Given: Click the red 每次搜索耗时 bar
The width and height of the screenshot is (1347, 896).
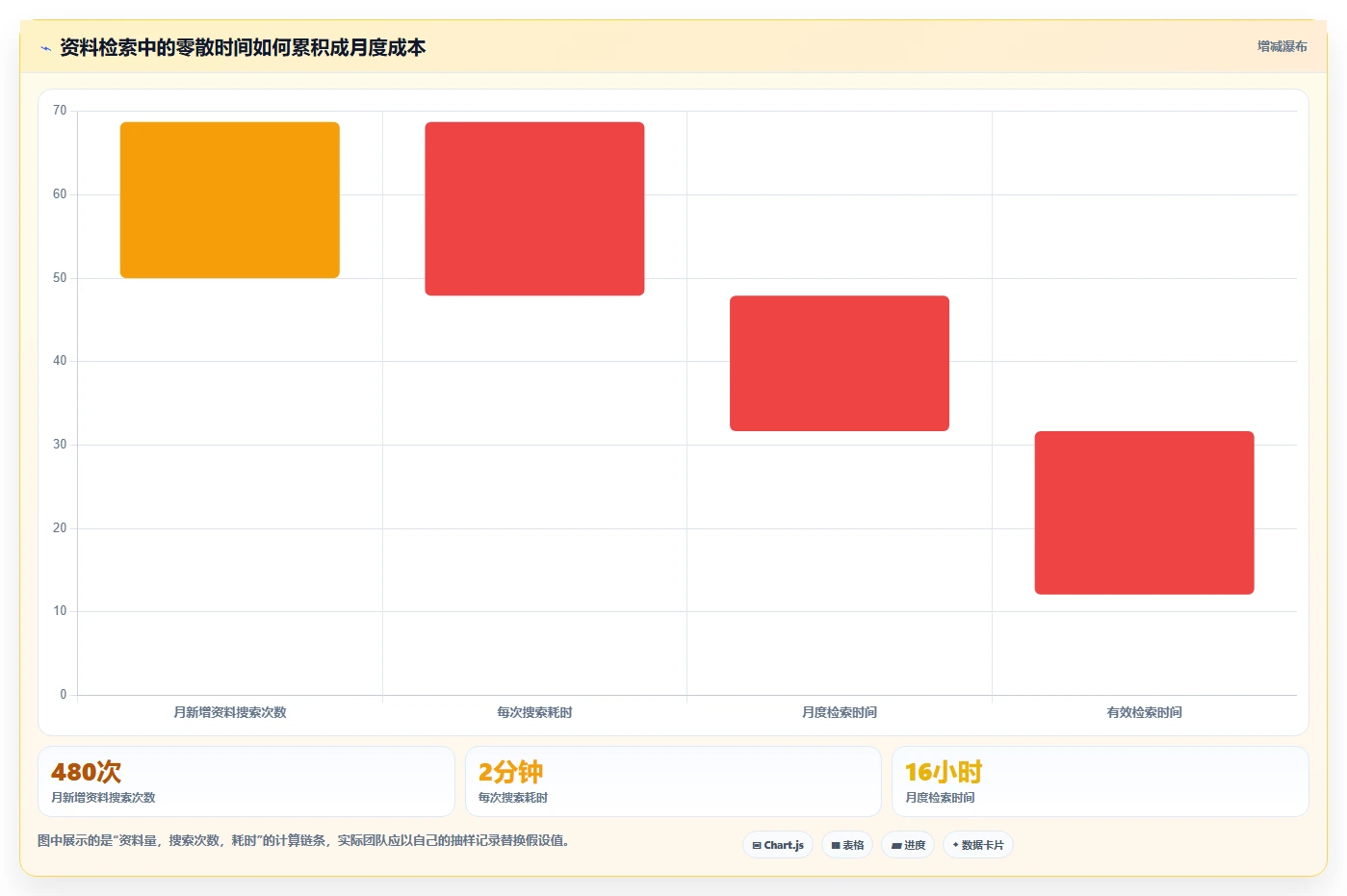Looking at the screenshot, I should tap(534, 209).
